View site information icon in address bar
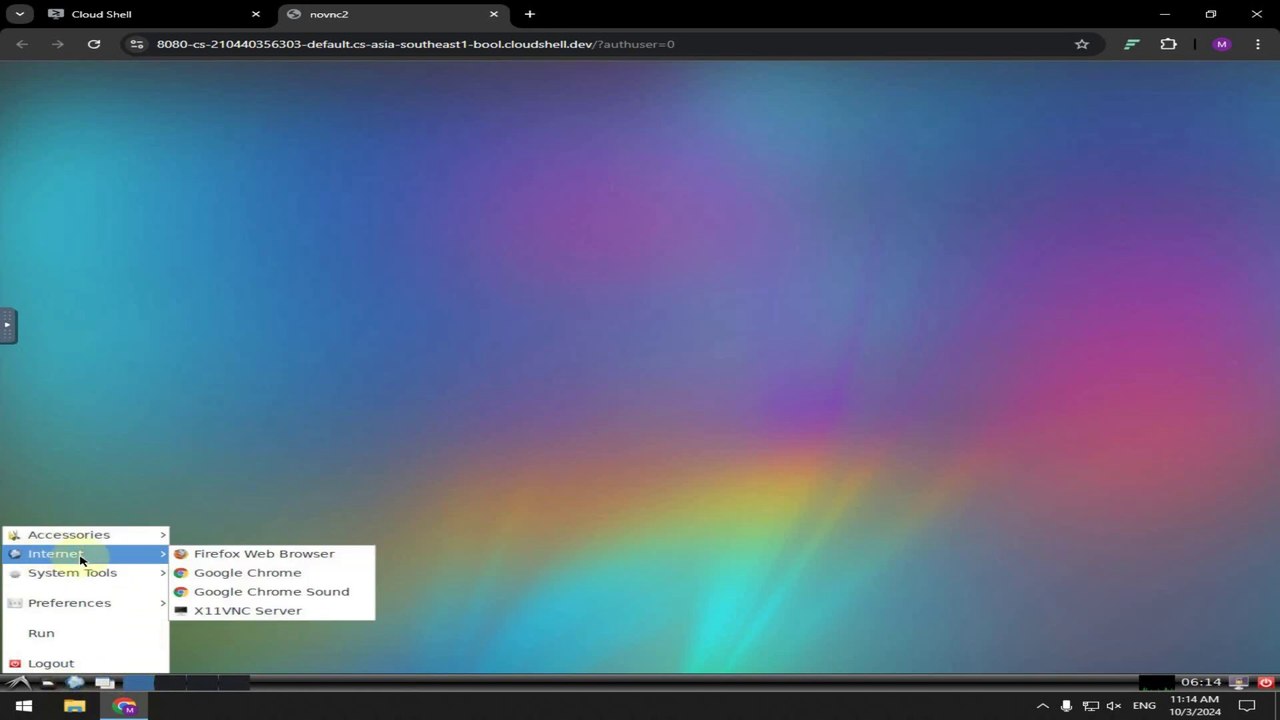This screenshot has height=720, width=1280. (137, 44)
